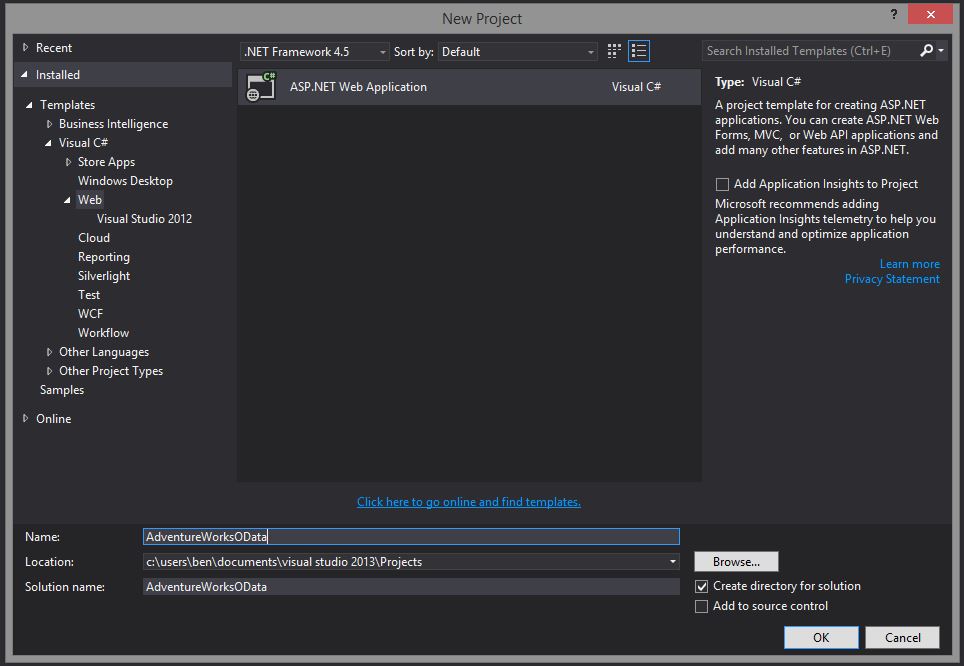Expand Other Project Types node arrow
964x666 pixels.
[x=49, y=371]
